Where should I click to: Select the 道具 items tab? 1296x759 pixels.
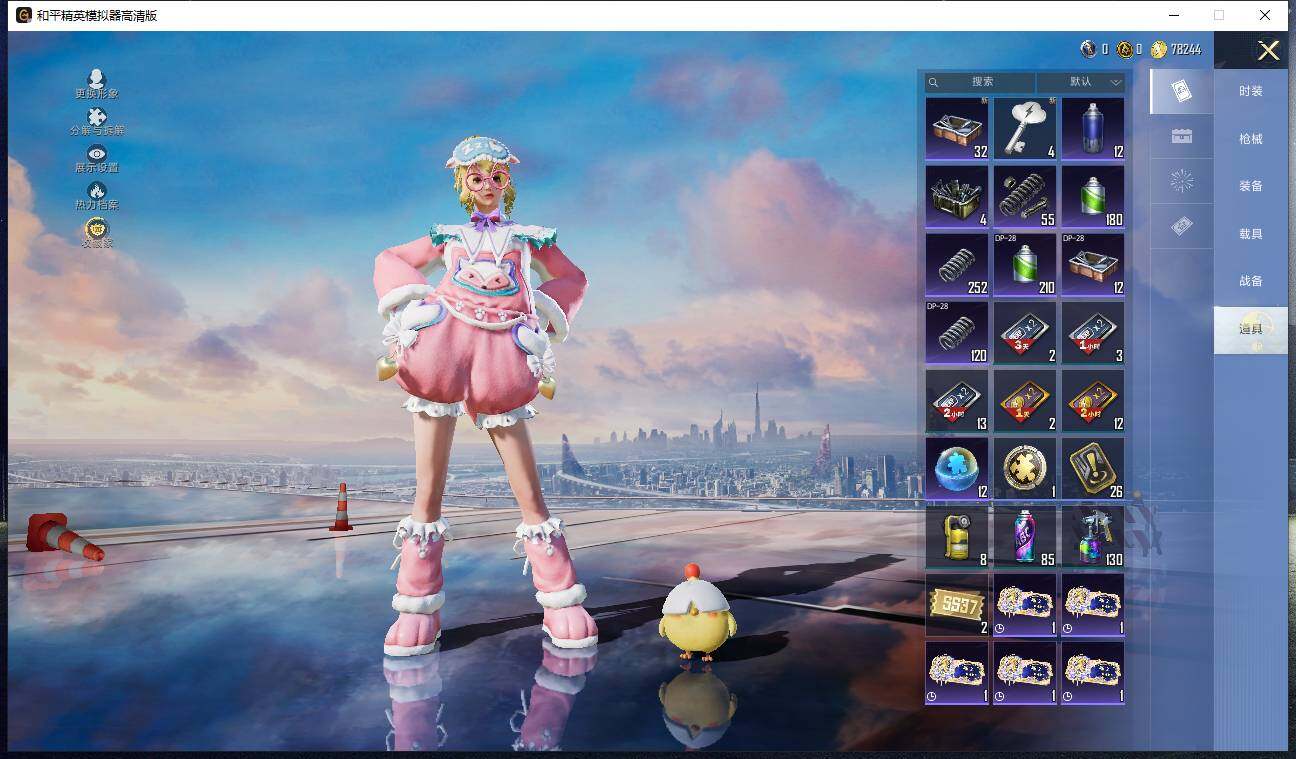1251,330
